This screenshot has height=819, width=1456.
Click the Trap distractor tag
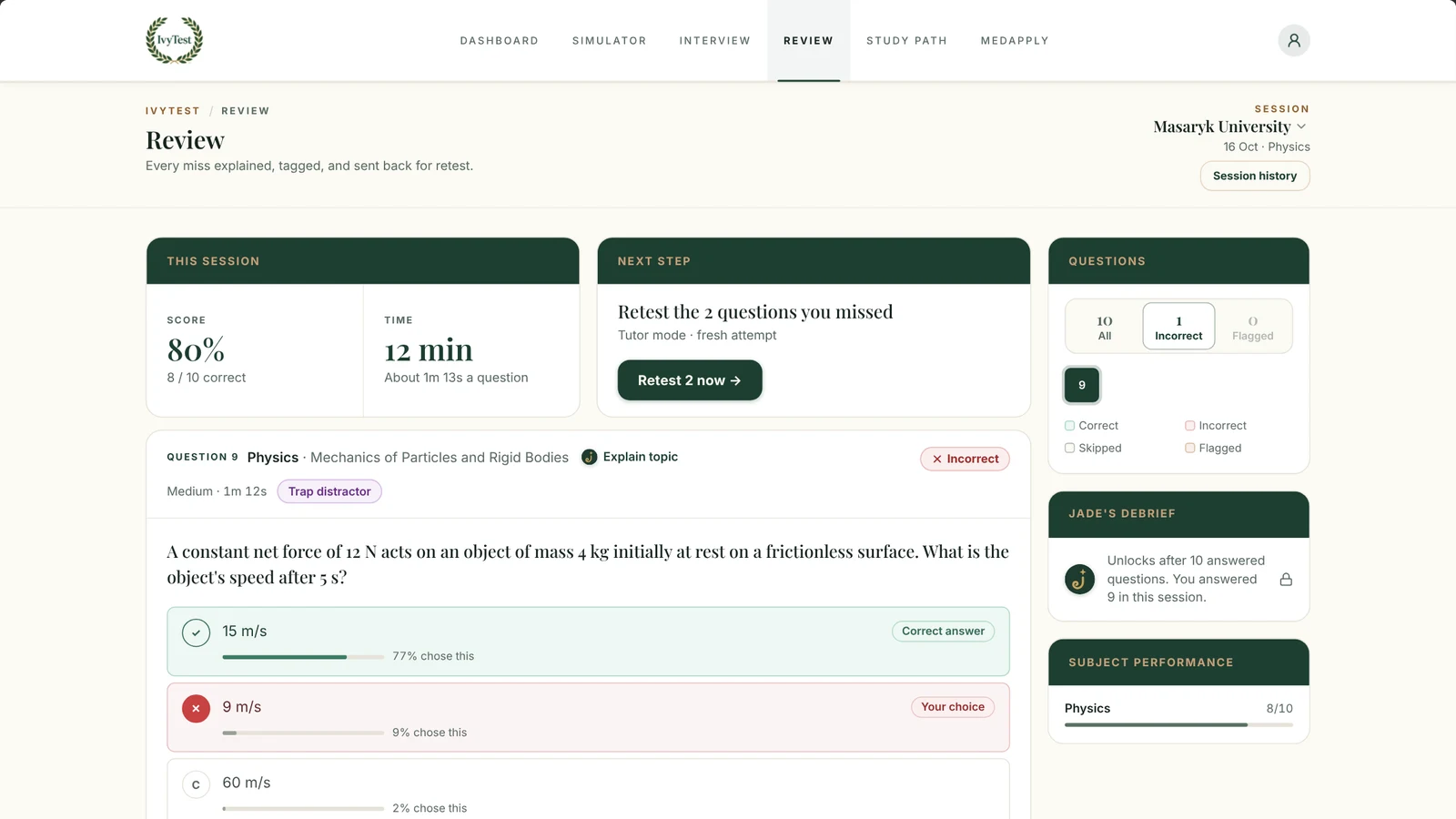click(x=329, y=491)
